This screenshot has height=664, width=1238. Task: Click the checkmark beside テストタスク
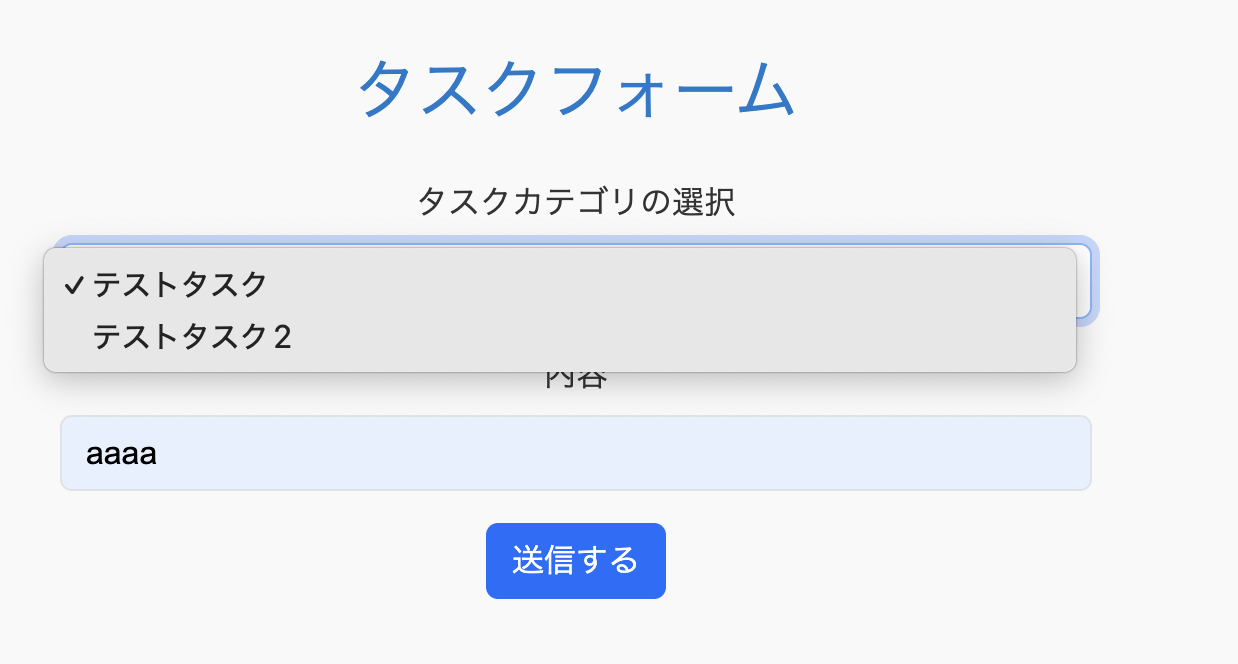click(72, 285)
